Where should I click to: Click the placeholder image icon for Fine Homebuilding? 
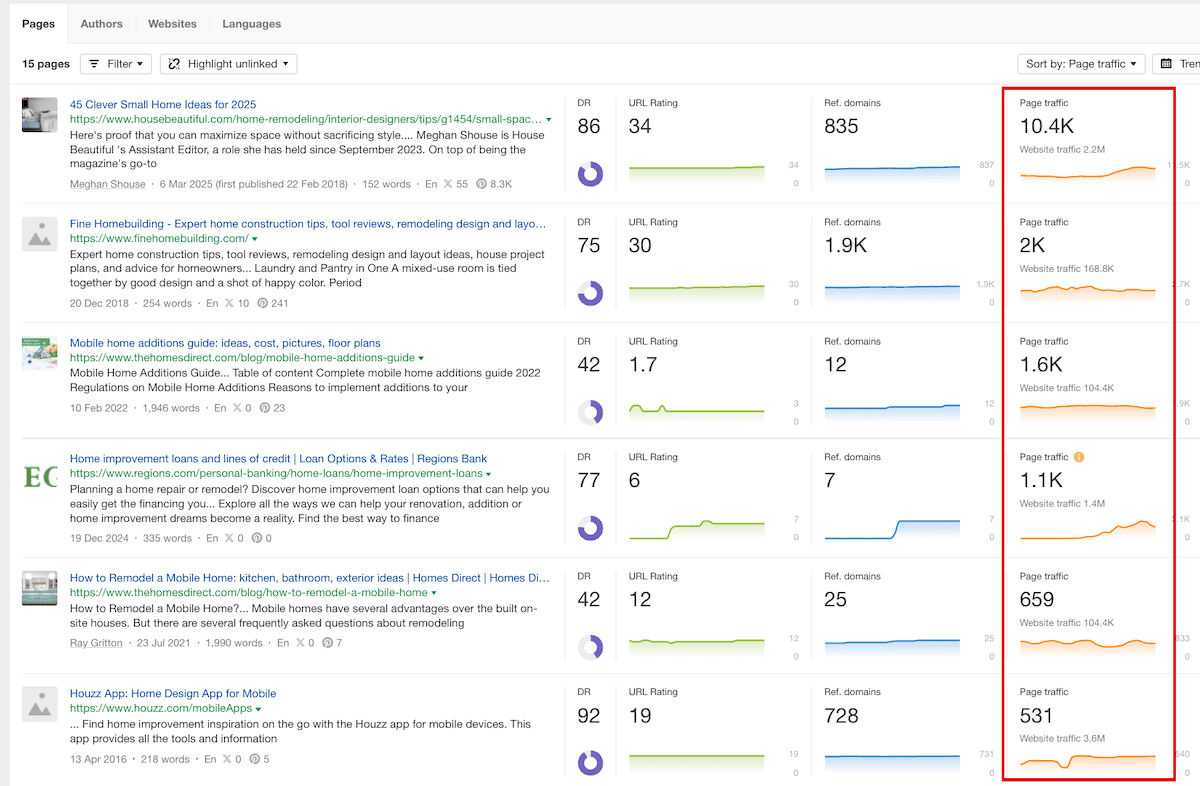click(40, 234)
